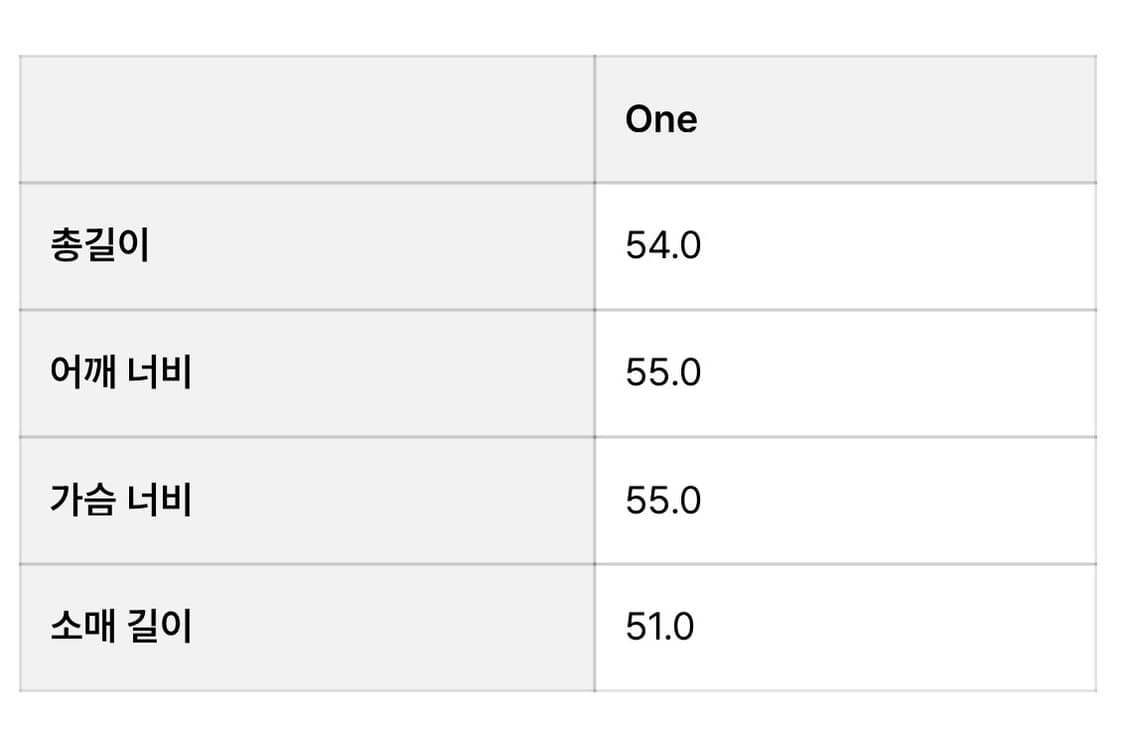Select the 51.0 value for 소매 길이

click(659, 627)
